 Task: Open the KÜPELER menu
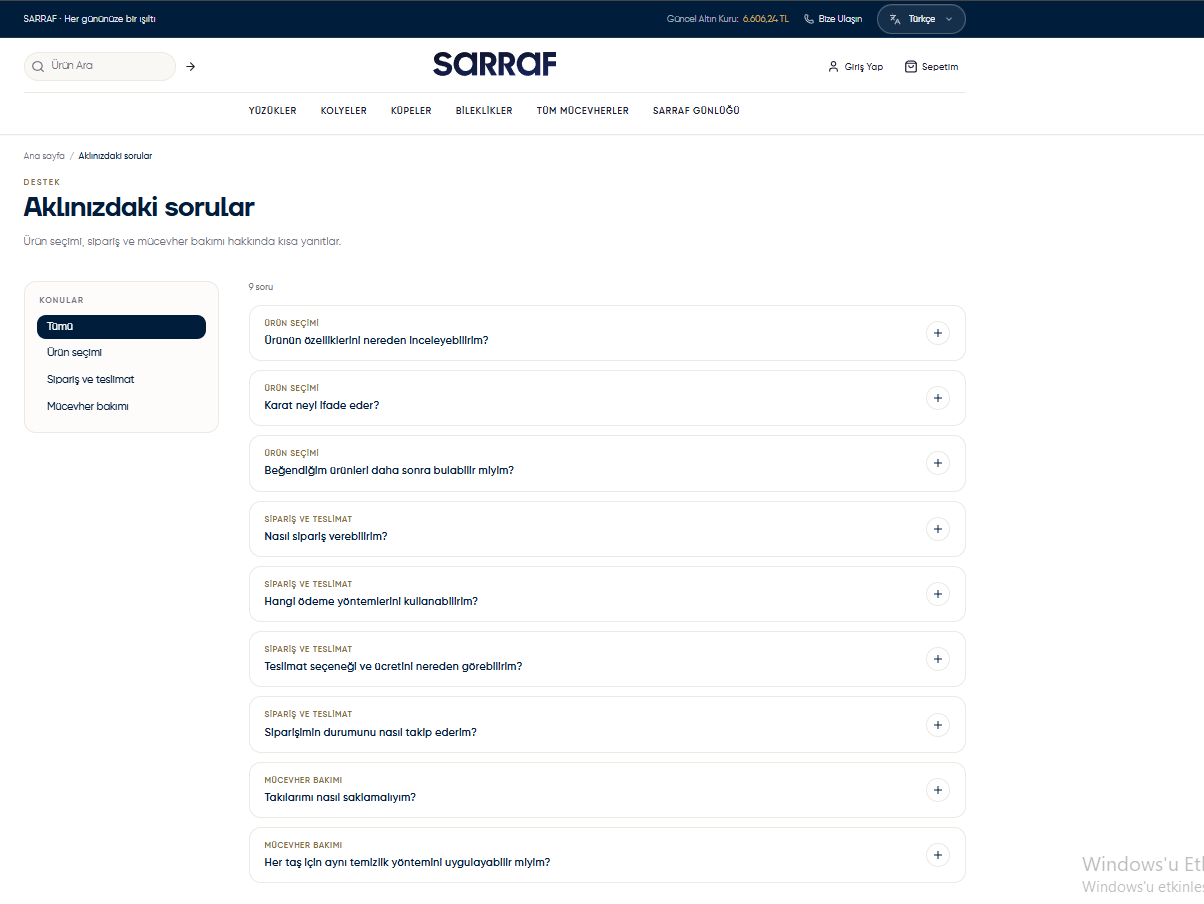tap(411, 111)
